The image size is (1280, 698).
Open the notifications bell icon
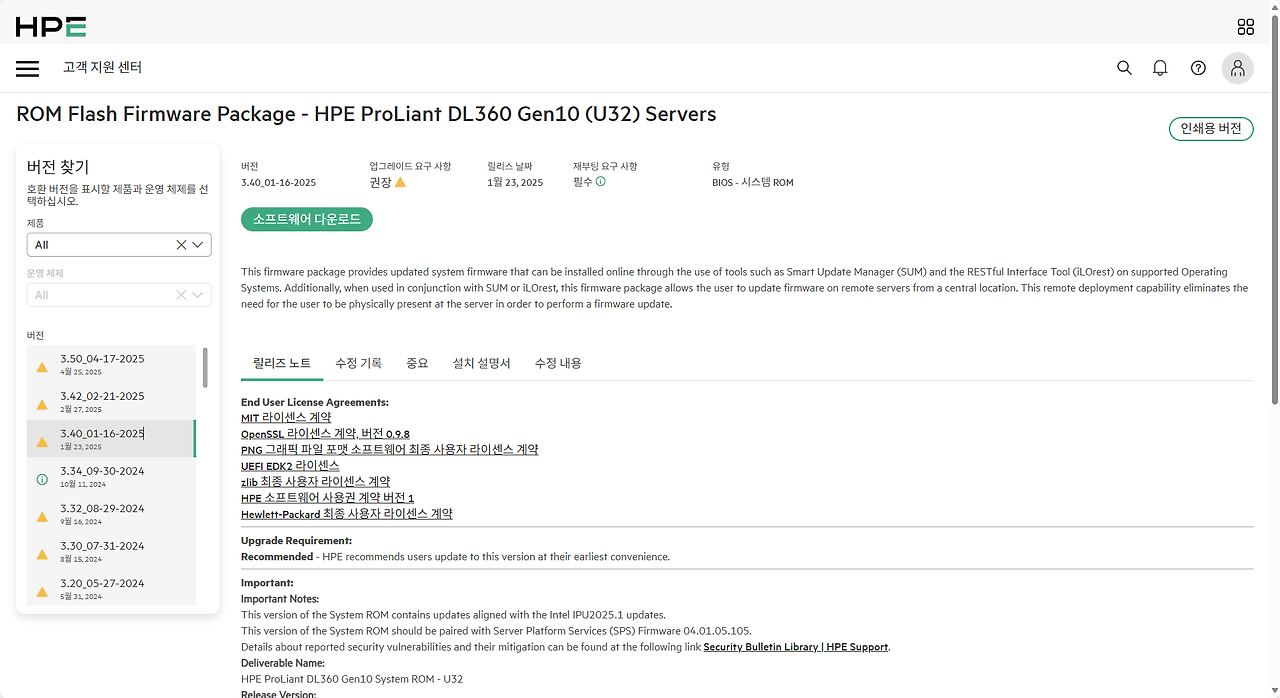tap(1160, 68)
